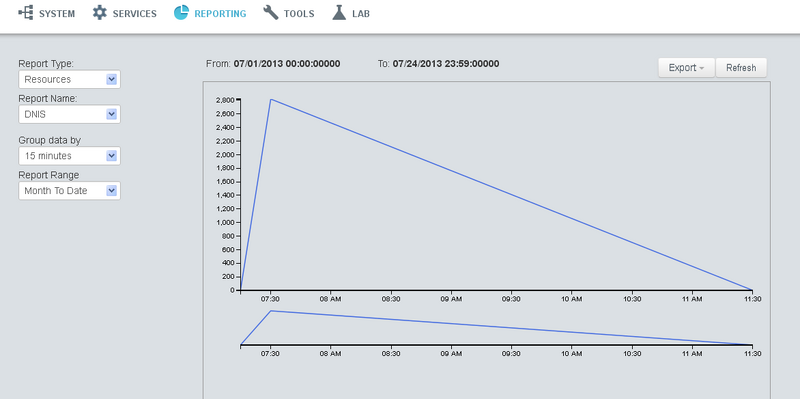Open the SYSTEM menu label

pyautogui.click(x=57, y=14)
